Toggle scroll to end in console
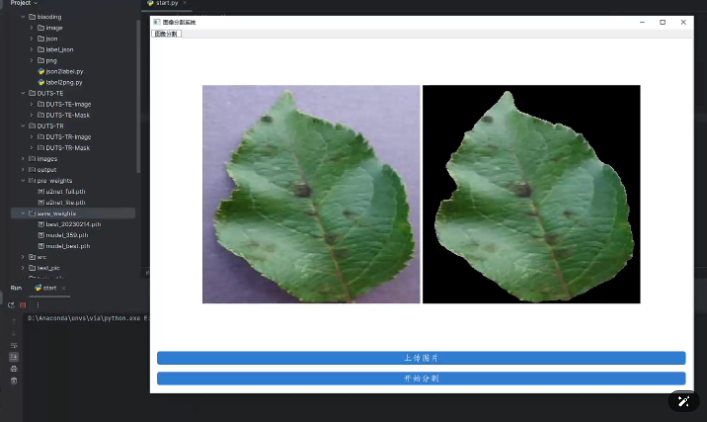Image resolution: width=707 pixels, height=422 pixels. tap(14, 357)
